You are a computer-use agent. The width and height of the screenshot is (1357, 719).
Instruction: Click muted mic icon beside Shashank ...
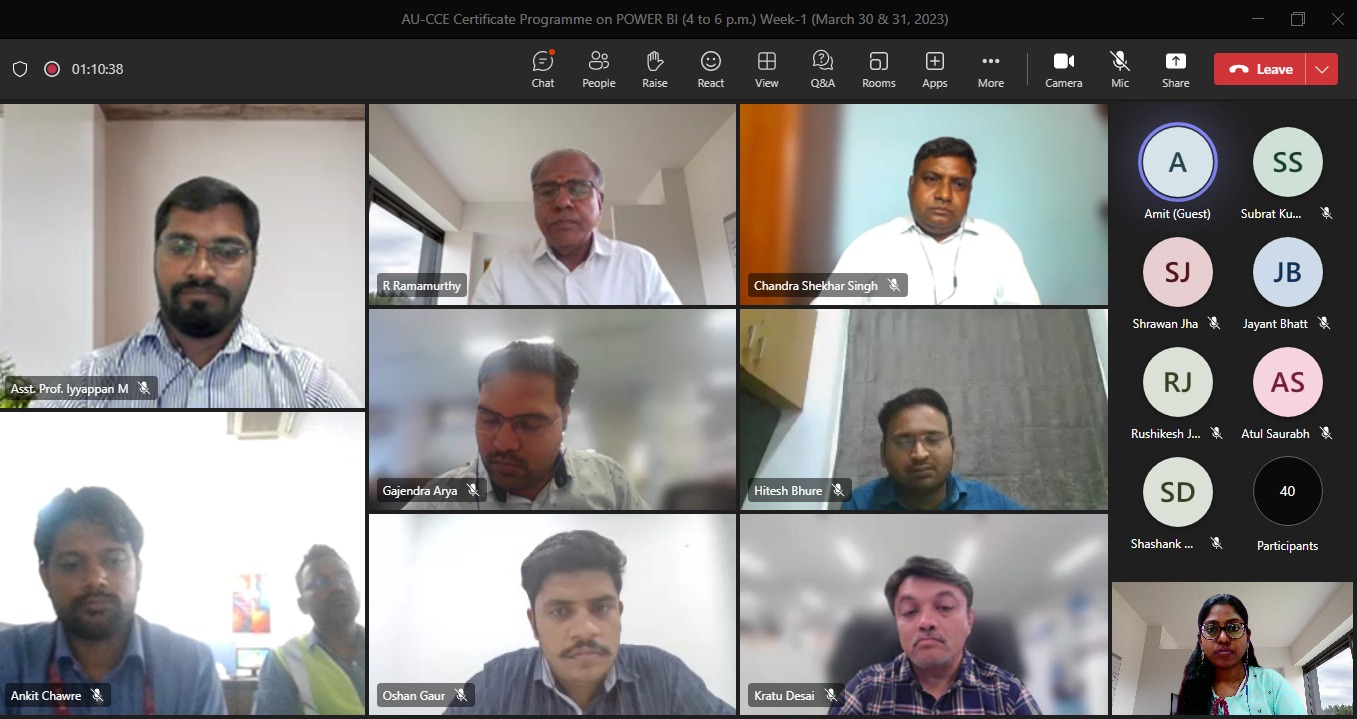click(1216, 543)
